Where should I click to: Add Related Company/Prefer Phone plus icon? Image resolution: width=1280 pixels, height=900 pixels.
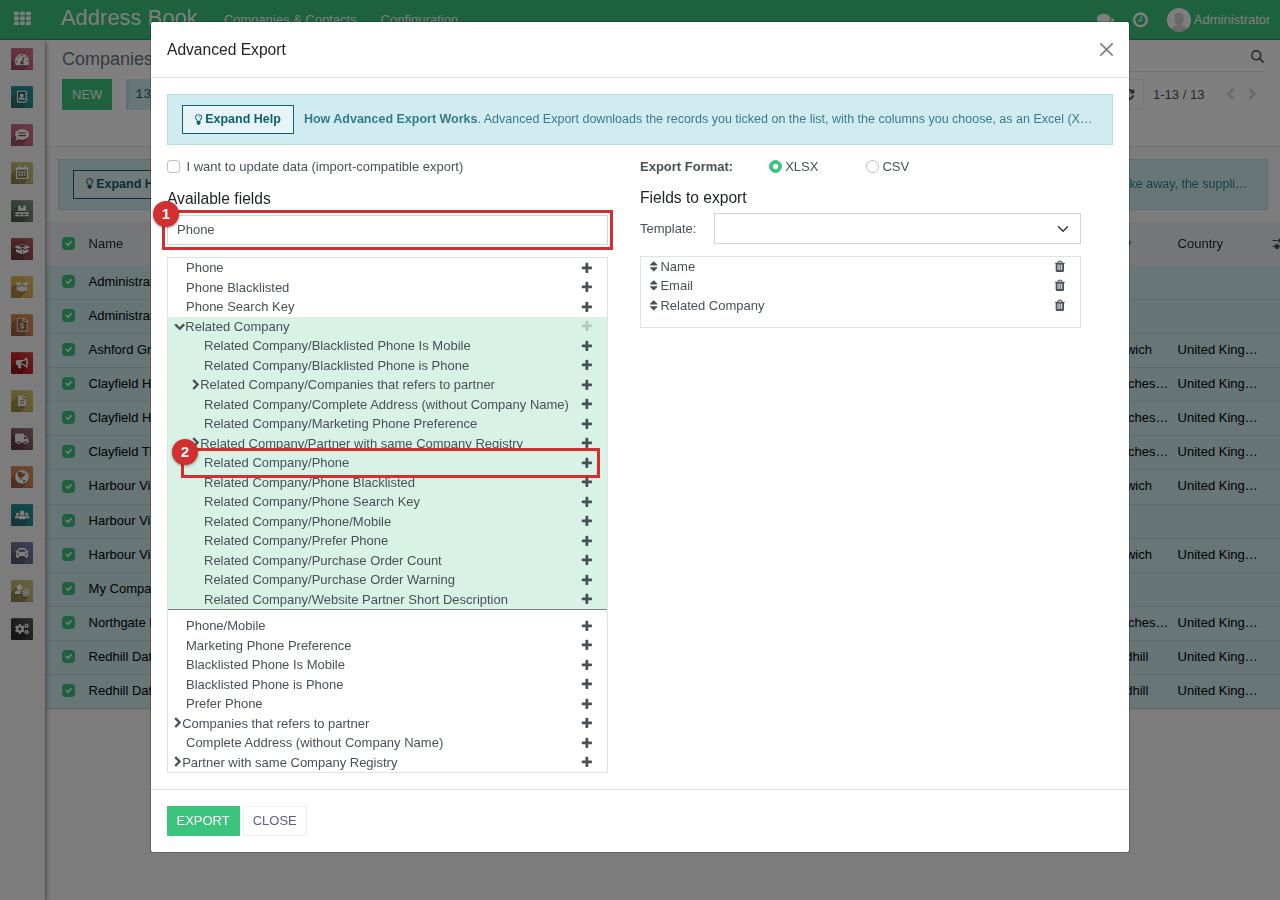(587, 541)
